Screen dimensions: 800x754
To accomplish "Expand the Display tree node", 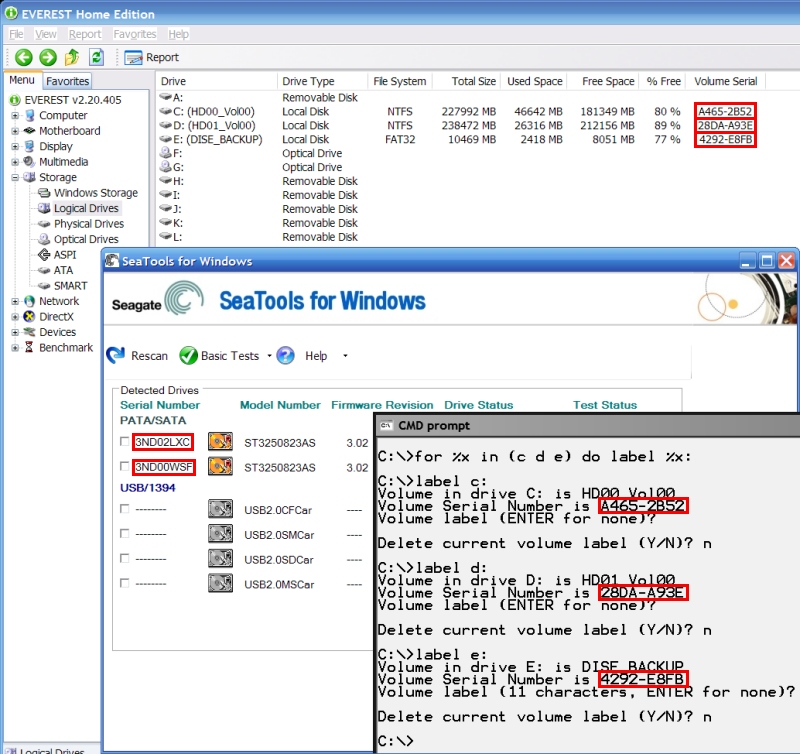I will (15, 146).
